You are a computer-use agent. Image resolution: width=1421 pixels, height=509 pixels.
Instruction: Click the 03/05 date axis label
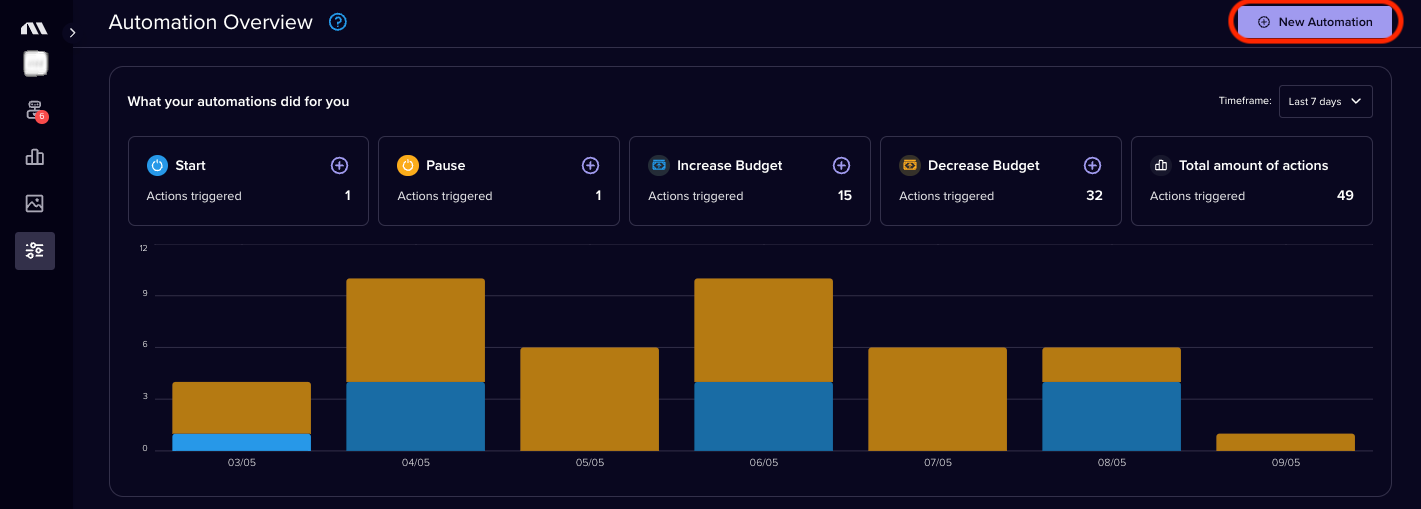coord(242,463)
